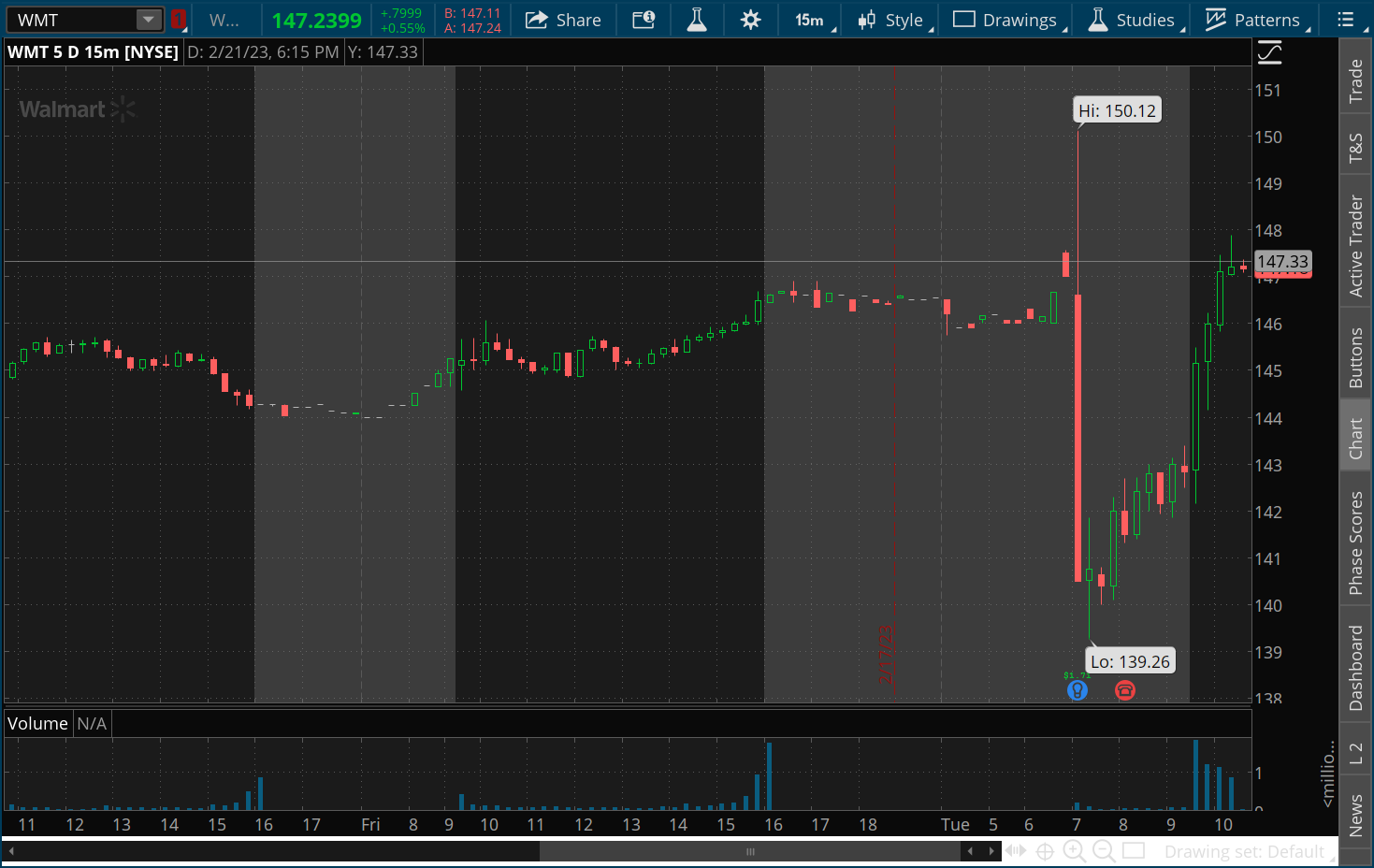Open the Patterns menu
The image size is (1374, 868).
[x=1253, y=20]
